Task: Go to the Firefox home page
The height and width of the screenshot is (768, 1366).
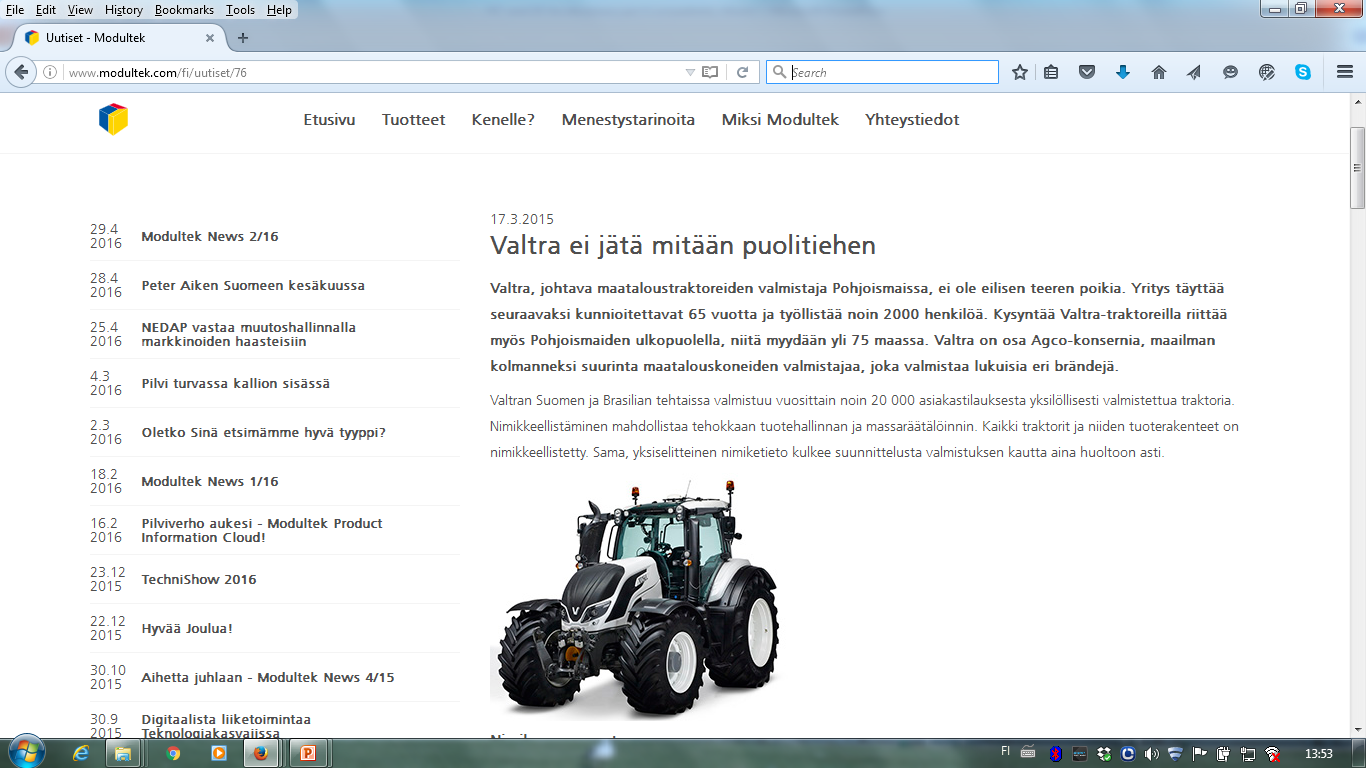Action: click(x=1159, y=72)
